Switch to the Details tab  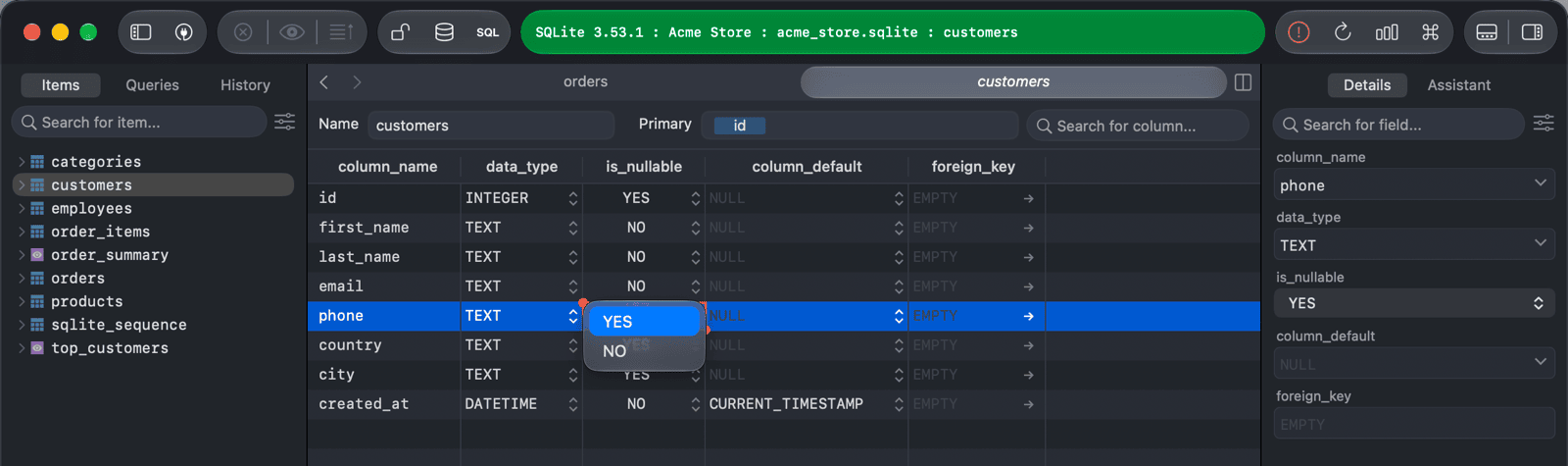[1367, 85]
